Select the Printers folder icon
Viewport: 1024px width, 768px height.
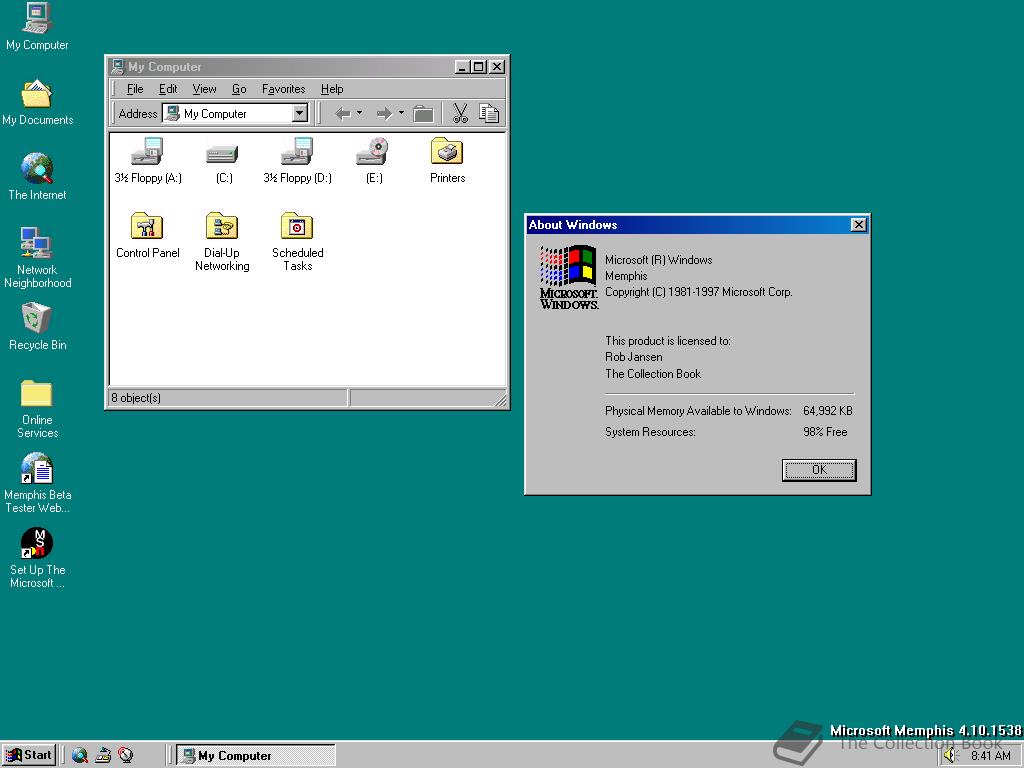pos(447,152)
